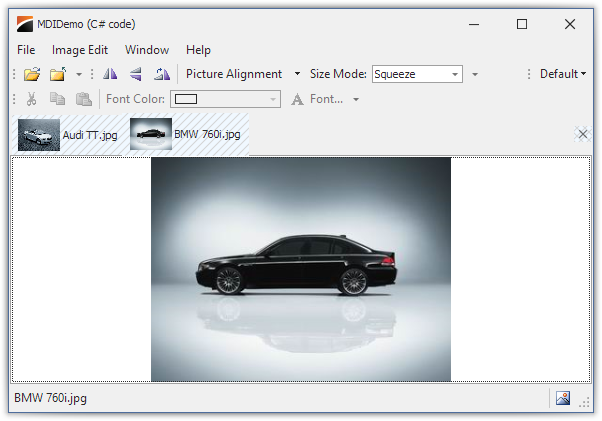
Task: Select the BMW 760i.jpg tab
Action: click(187, 134)
